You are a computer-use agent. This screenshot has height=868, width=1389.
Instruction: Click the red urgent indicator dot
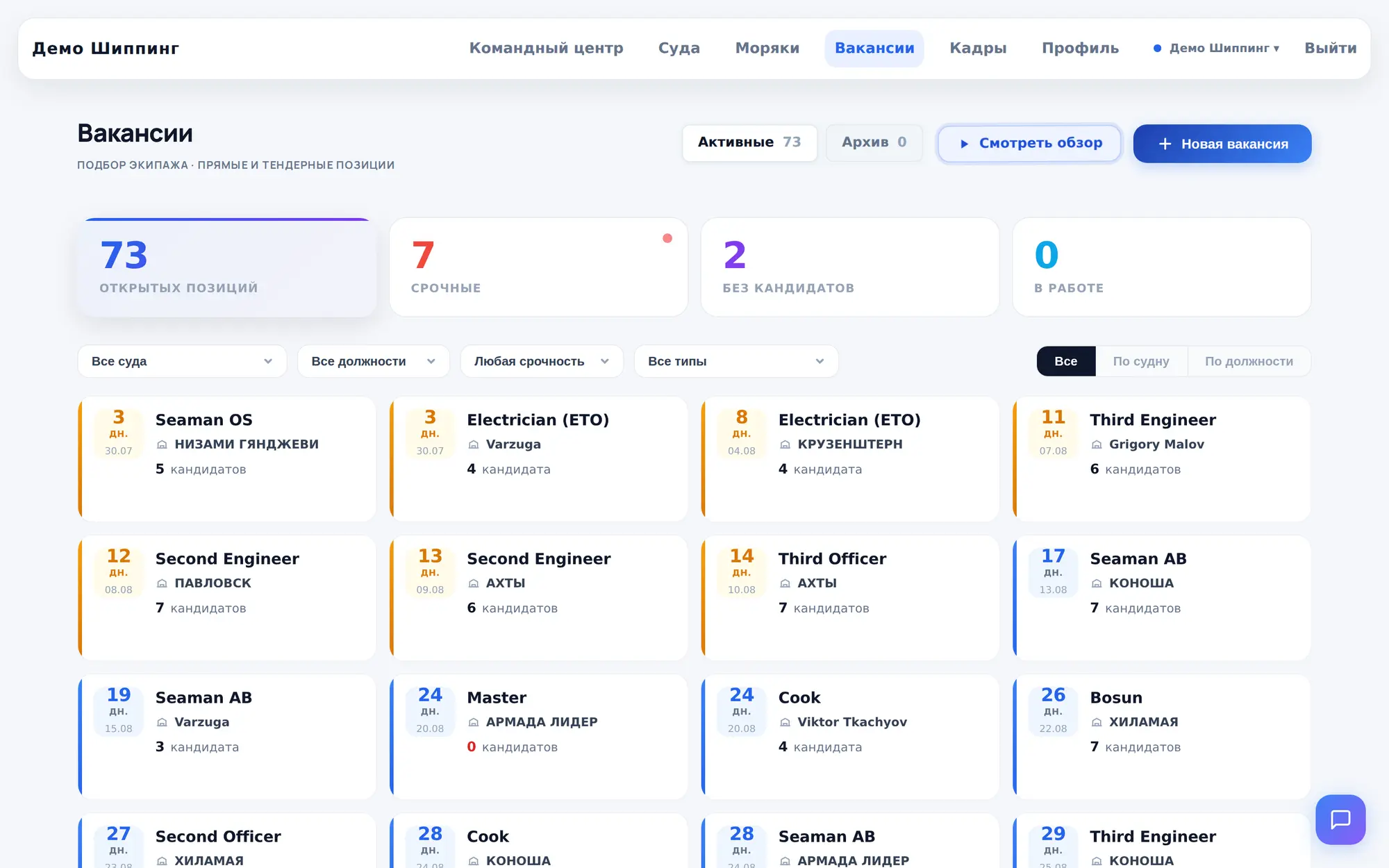coord(667,238)
